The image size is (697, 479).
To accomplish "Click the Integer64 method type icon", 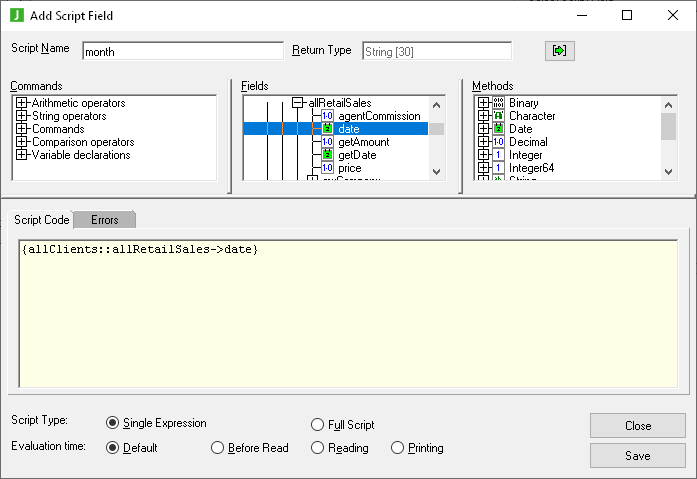I will 498,168.
